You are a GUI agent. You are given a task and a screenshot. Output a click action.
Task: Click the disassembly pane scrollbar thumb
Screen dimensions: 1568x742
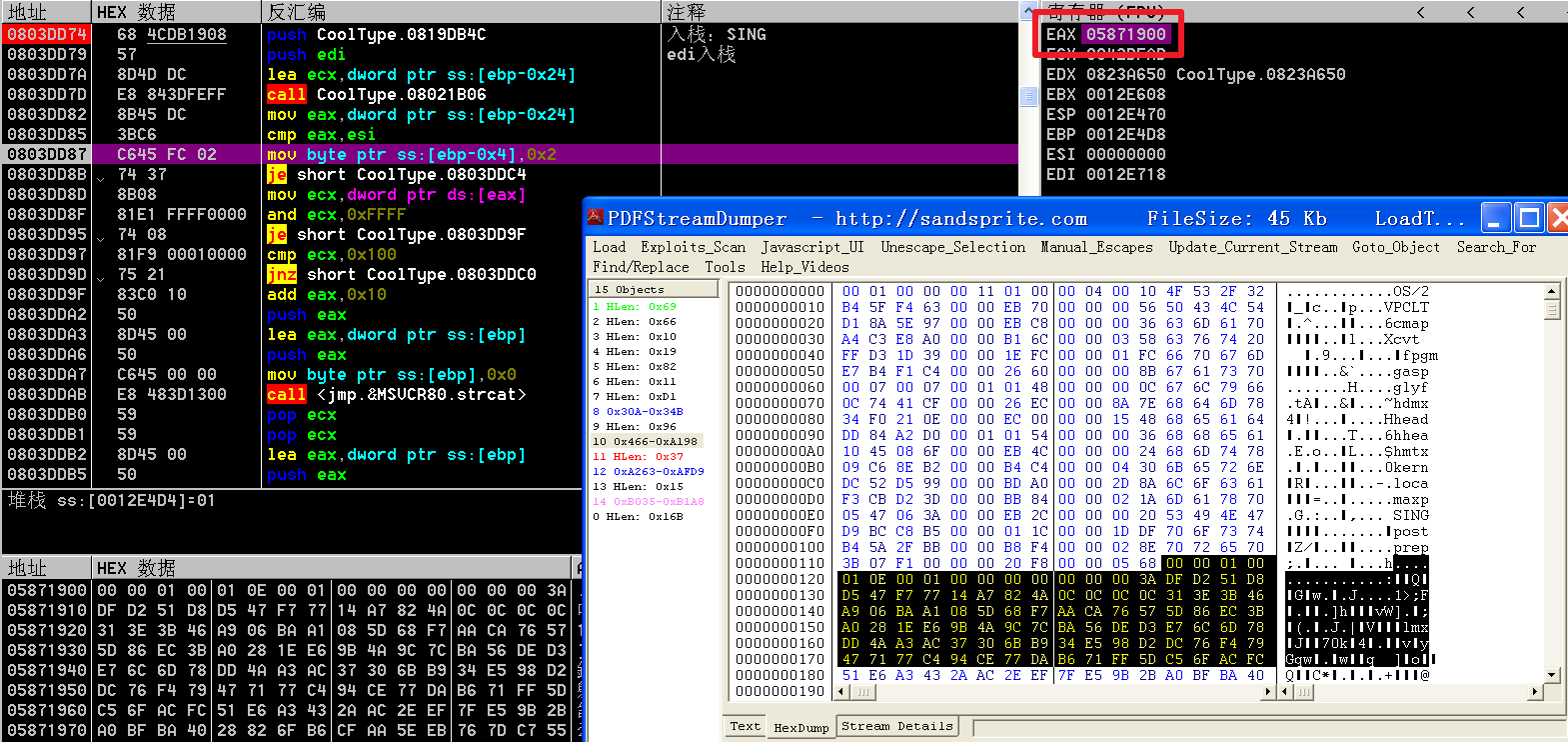click(x=1028, y=96)
